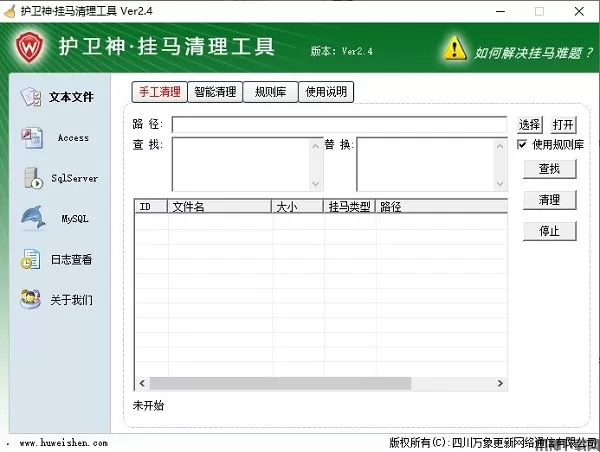
Task: Open 日志查看 label in sidebar
Action: [72, 259]
